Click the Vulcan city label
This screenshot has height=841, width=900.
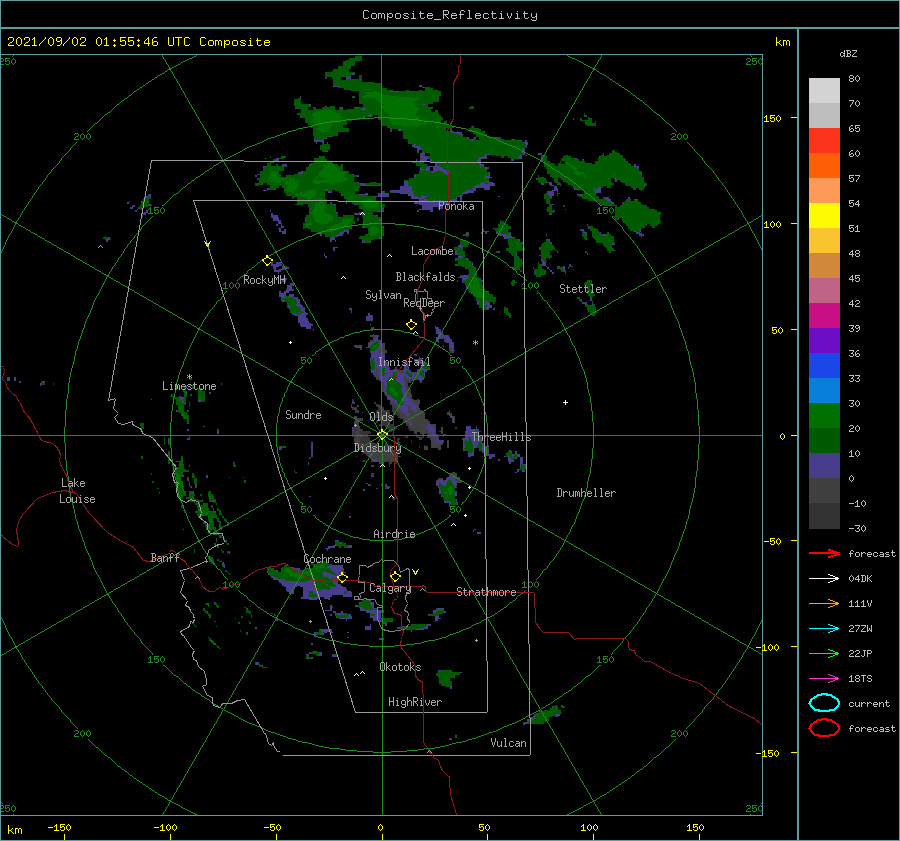(x=508, y=743)
